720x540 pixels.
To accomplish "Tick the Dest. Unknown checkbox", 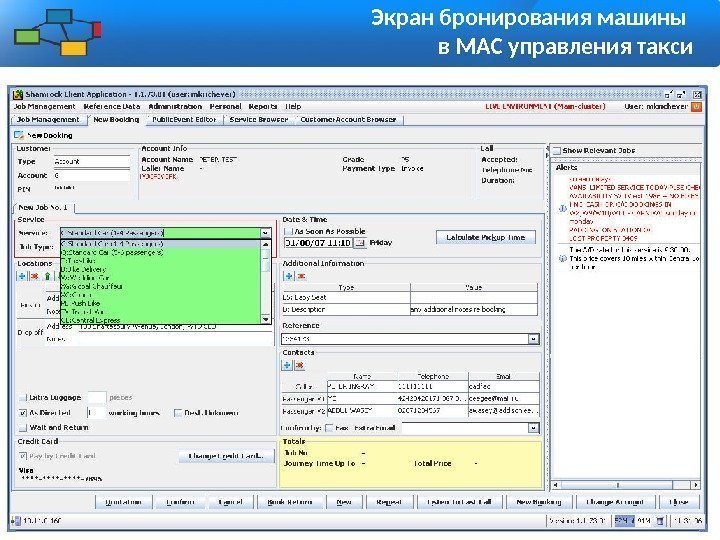I will pyautogui.click(x=178, y=413).
